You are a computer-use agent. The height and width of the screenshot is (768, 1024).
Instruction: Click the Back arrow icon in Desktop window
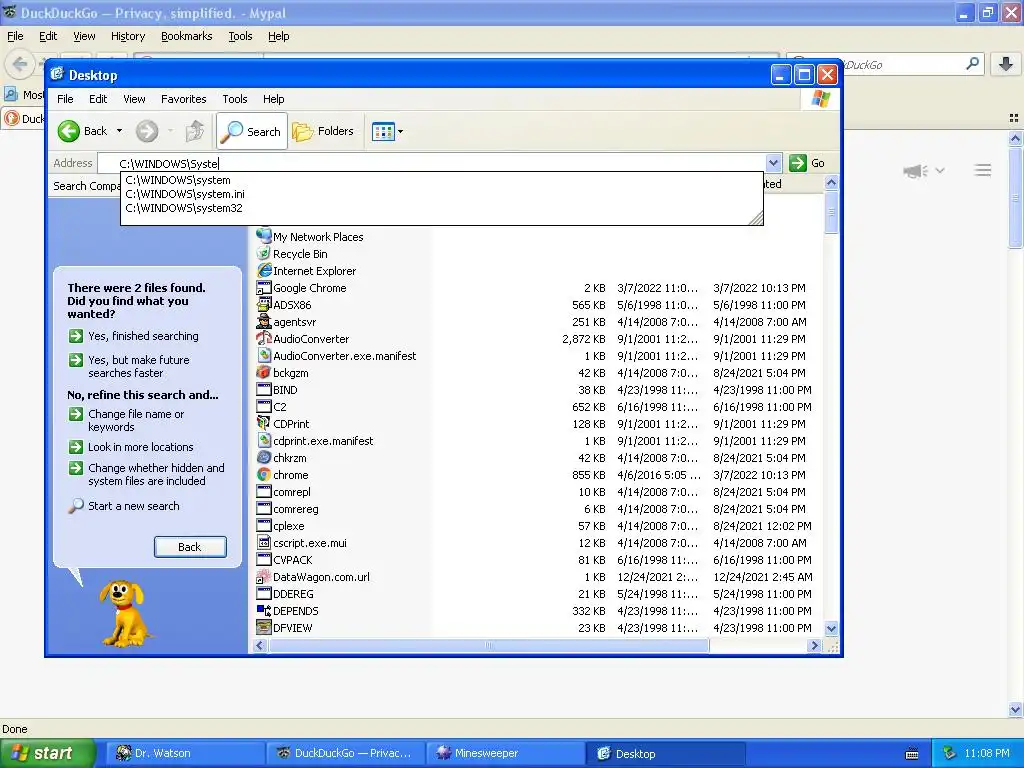tap(69, 131)
